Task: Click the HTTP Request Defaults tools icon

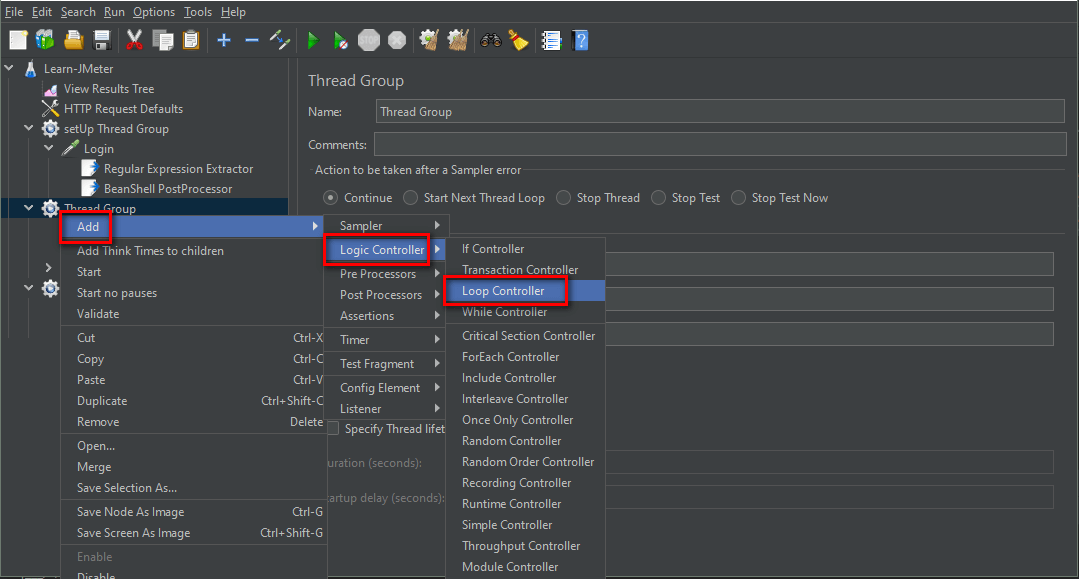Action: [50, 109]
